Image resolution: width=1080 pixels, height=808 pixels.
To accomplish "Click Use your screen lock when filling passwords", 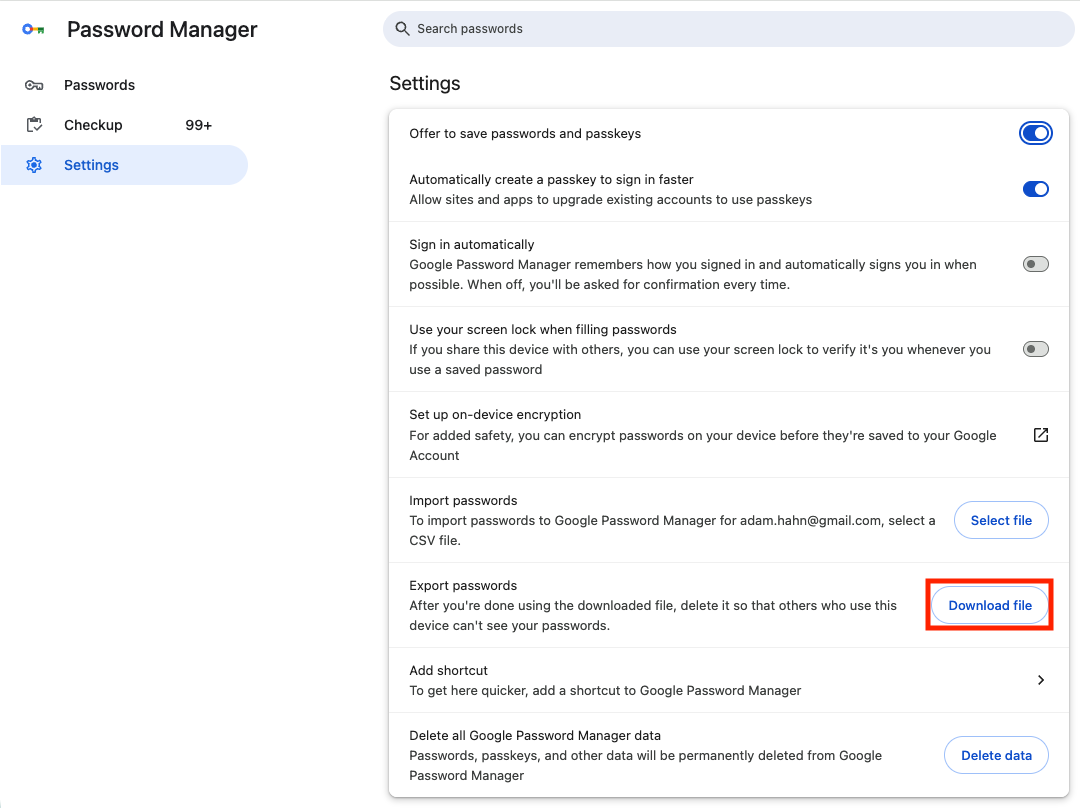I will (x=543, y=329).
